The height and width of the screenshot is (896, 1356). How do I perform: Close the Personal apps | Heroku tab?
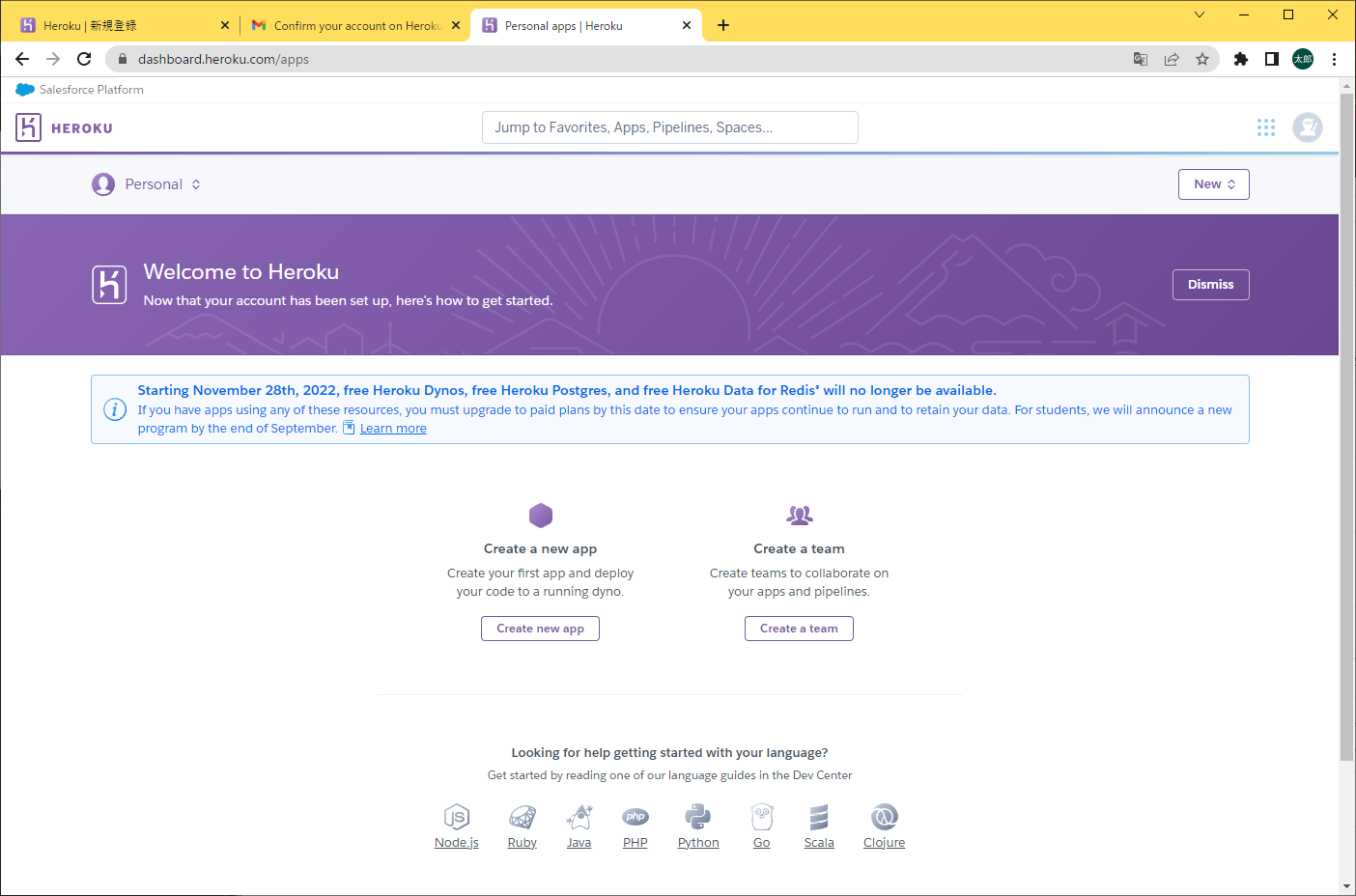pos(687,25)
